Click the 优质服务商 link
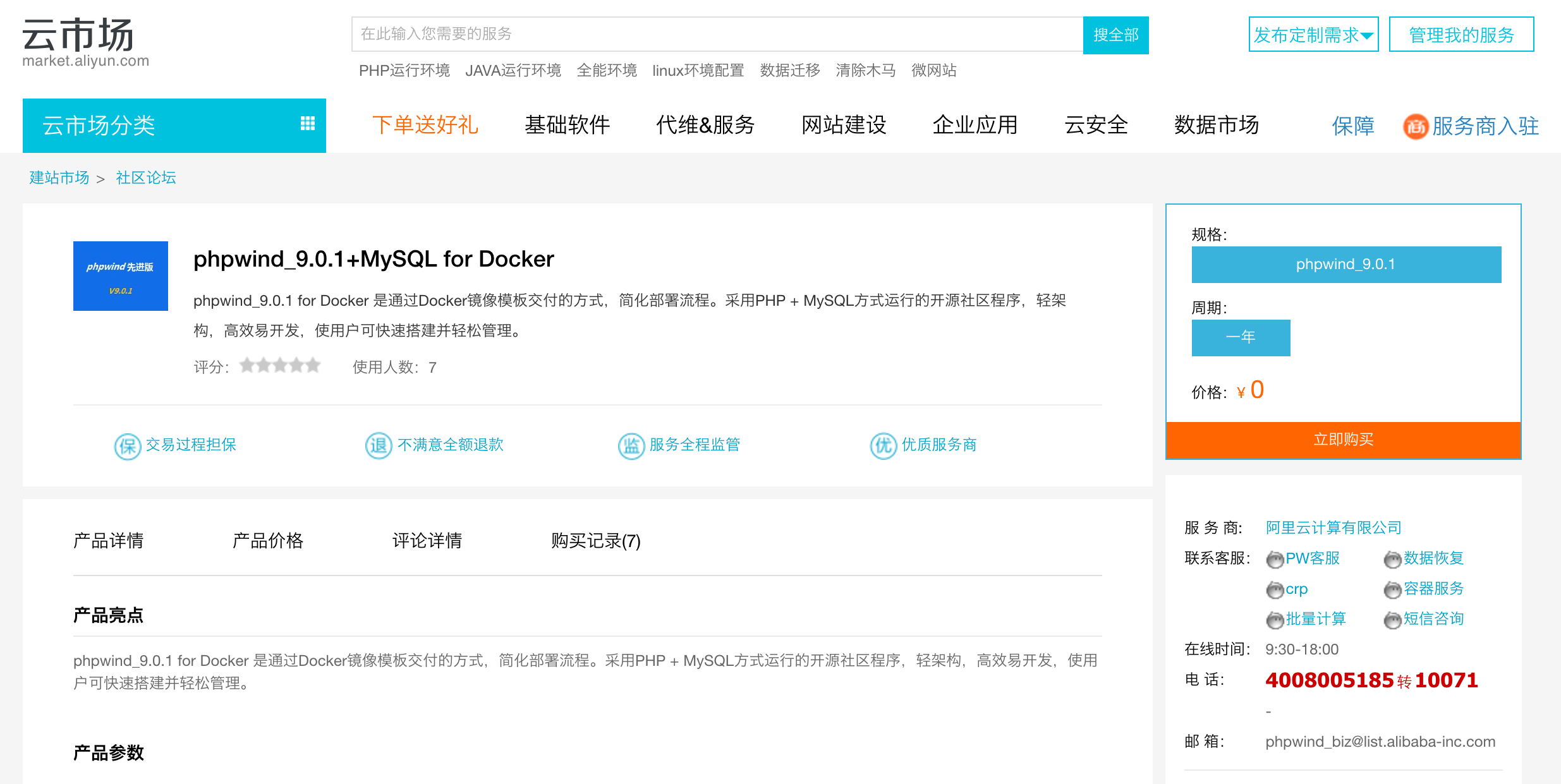Screen dimensions: 1561x784 coord(939,445)
